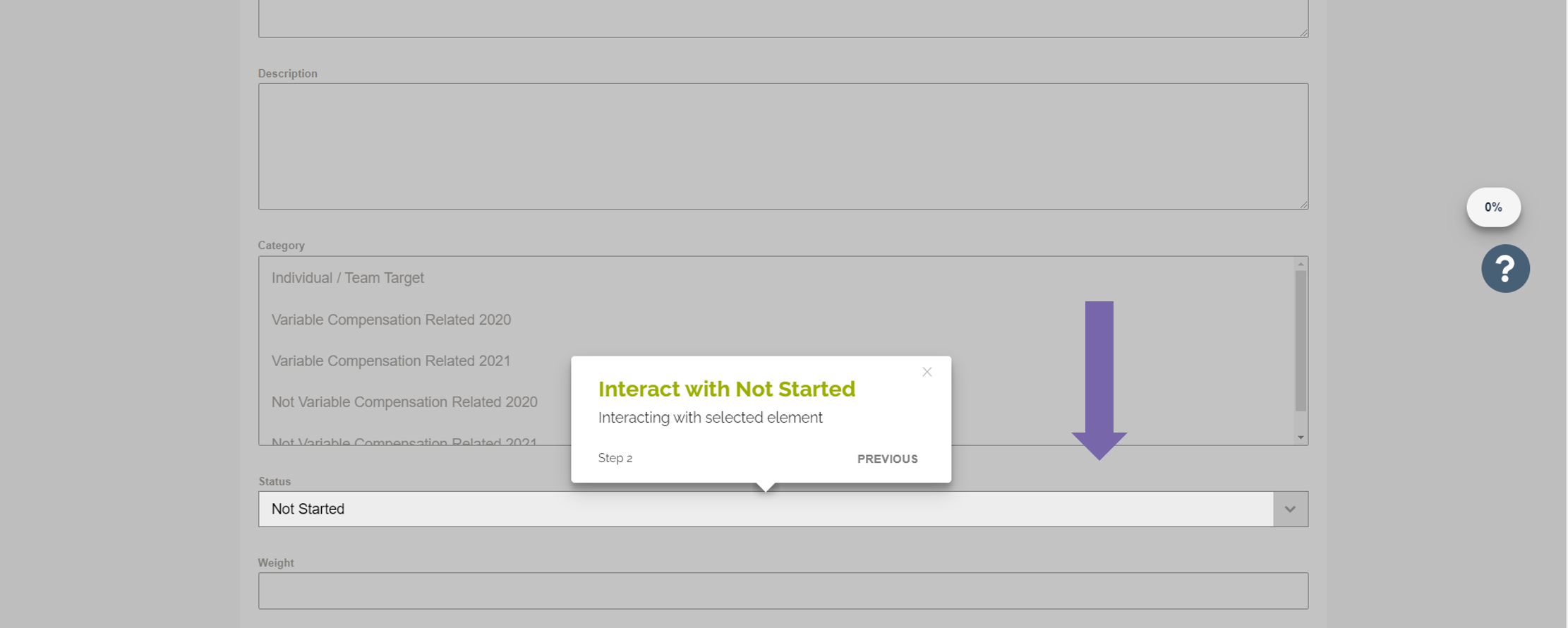
Task: Click the topmost text area above Description
Action: pos(783,18)
